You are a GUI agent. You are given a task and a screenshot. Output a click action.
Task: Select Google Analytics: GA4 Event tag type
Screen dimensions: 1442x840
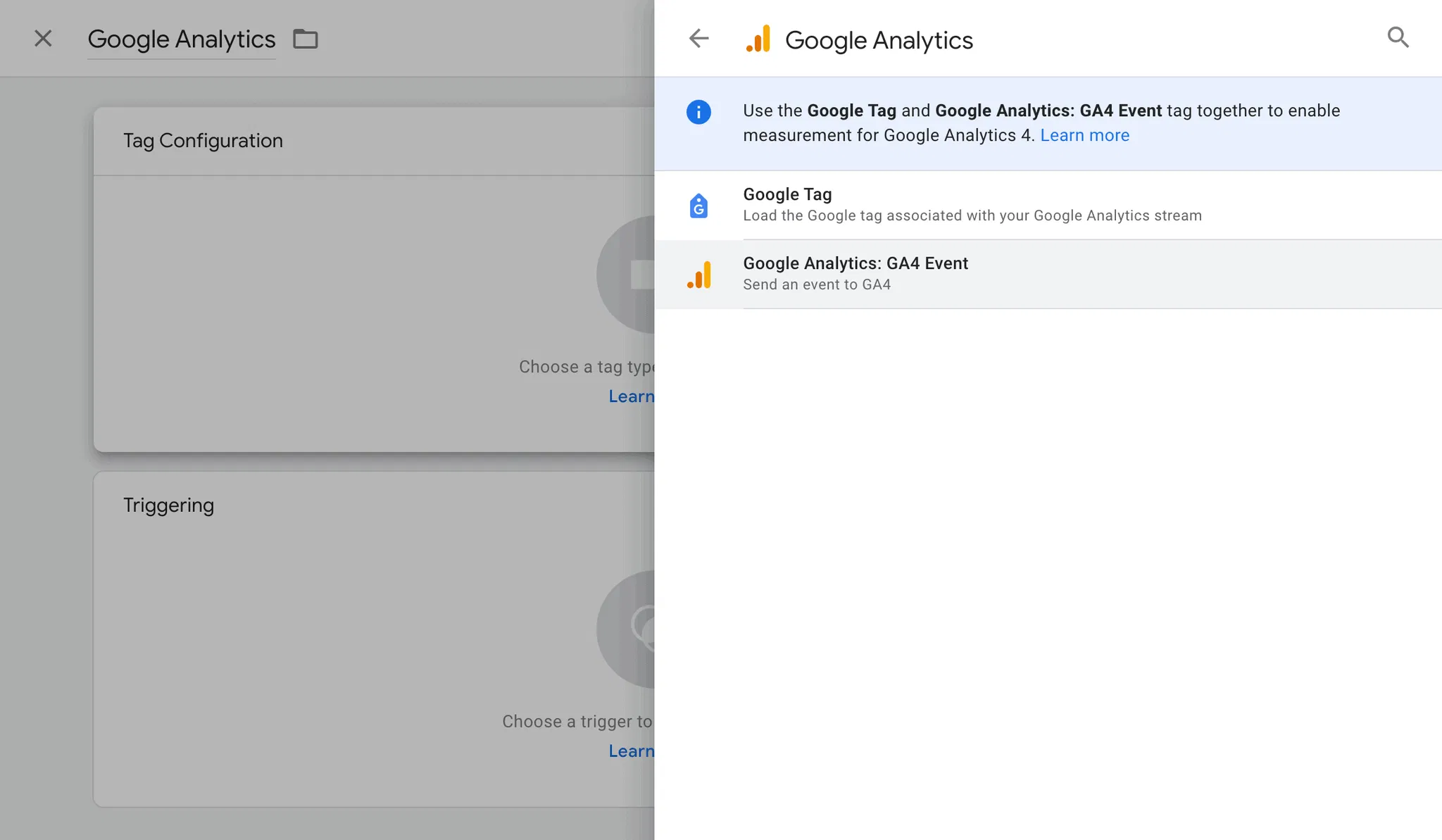[x=855, y=273]
